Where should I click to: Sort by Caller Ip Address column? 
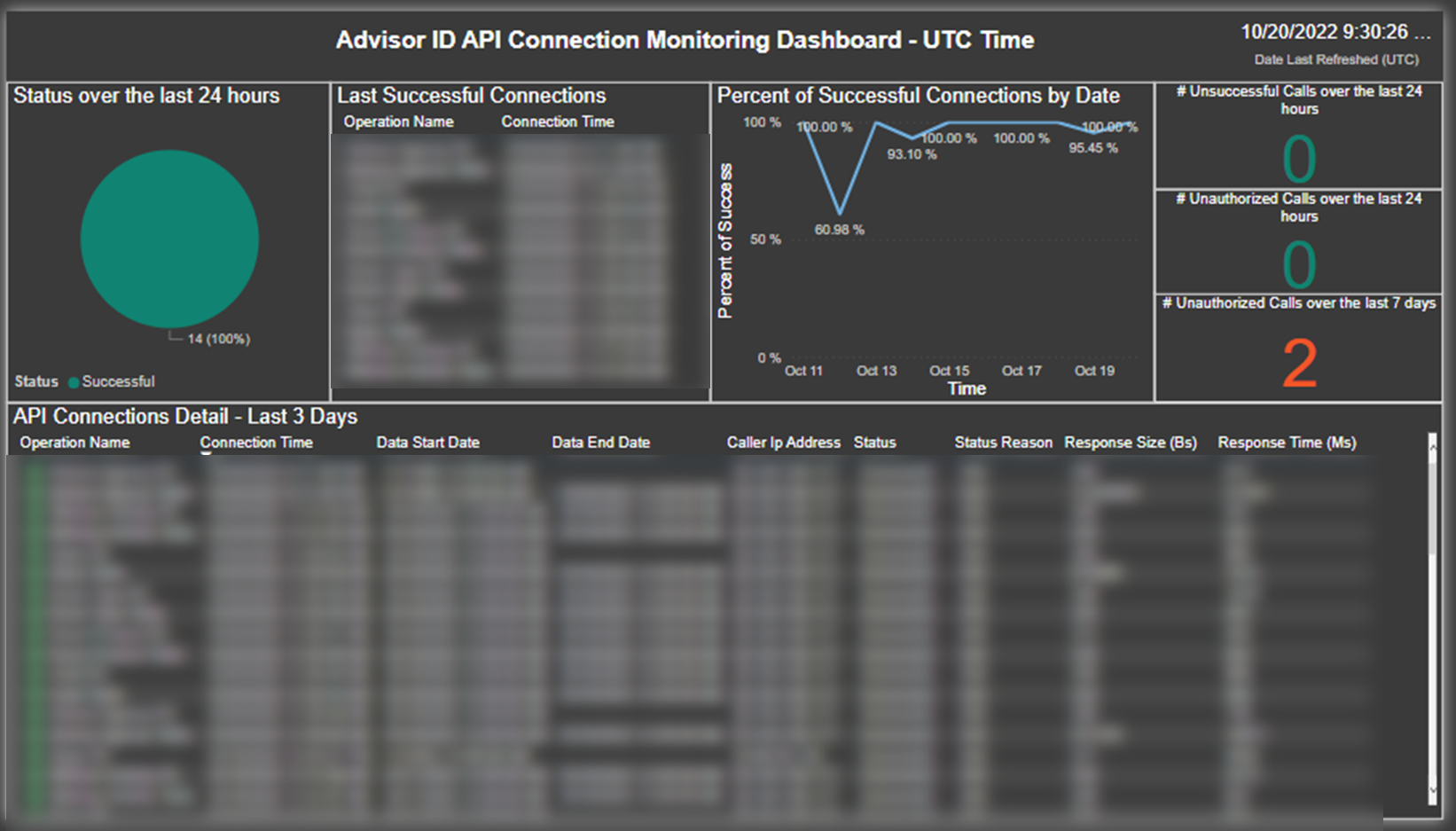[783, 442]
